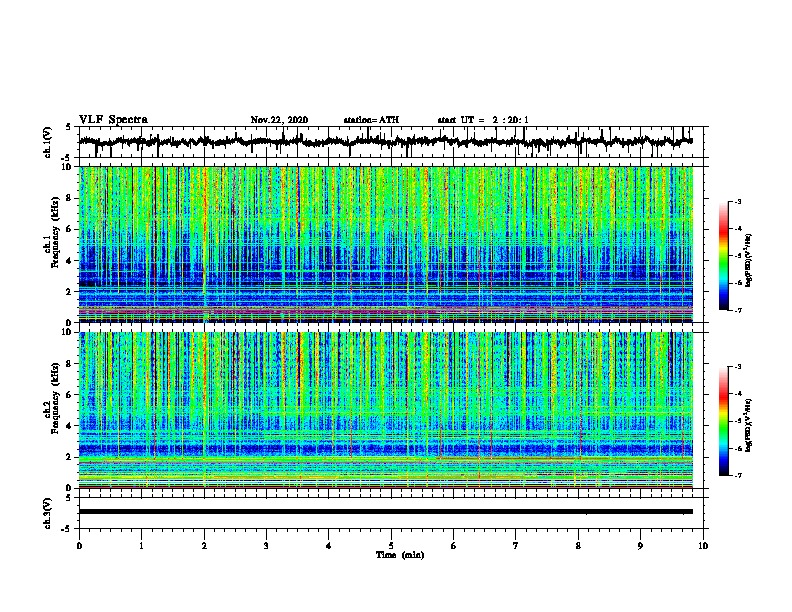
Task: Click the ch.1 spectrogram color scale bar
Action: point(724,256)
